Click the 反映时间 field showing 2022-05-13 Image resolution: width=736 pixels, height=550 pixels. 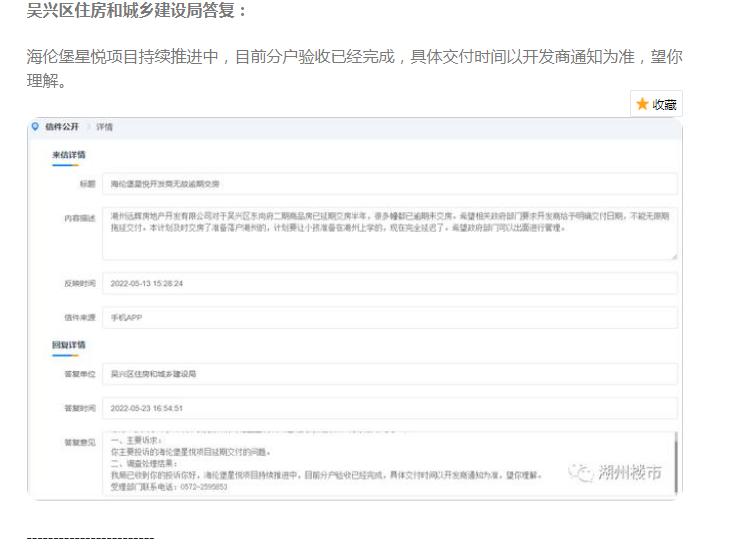point(390,283)
